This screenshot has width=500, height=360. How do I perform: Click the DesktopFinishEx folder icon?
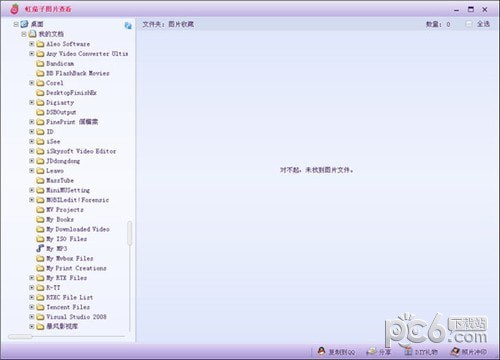pyautogui.click(x=40, y=93)
